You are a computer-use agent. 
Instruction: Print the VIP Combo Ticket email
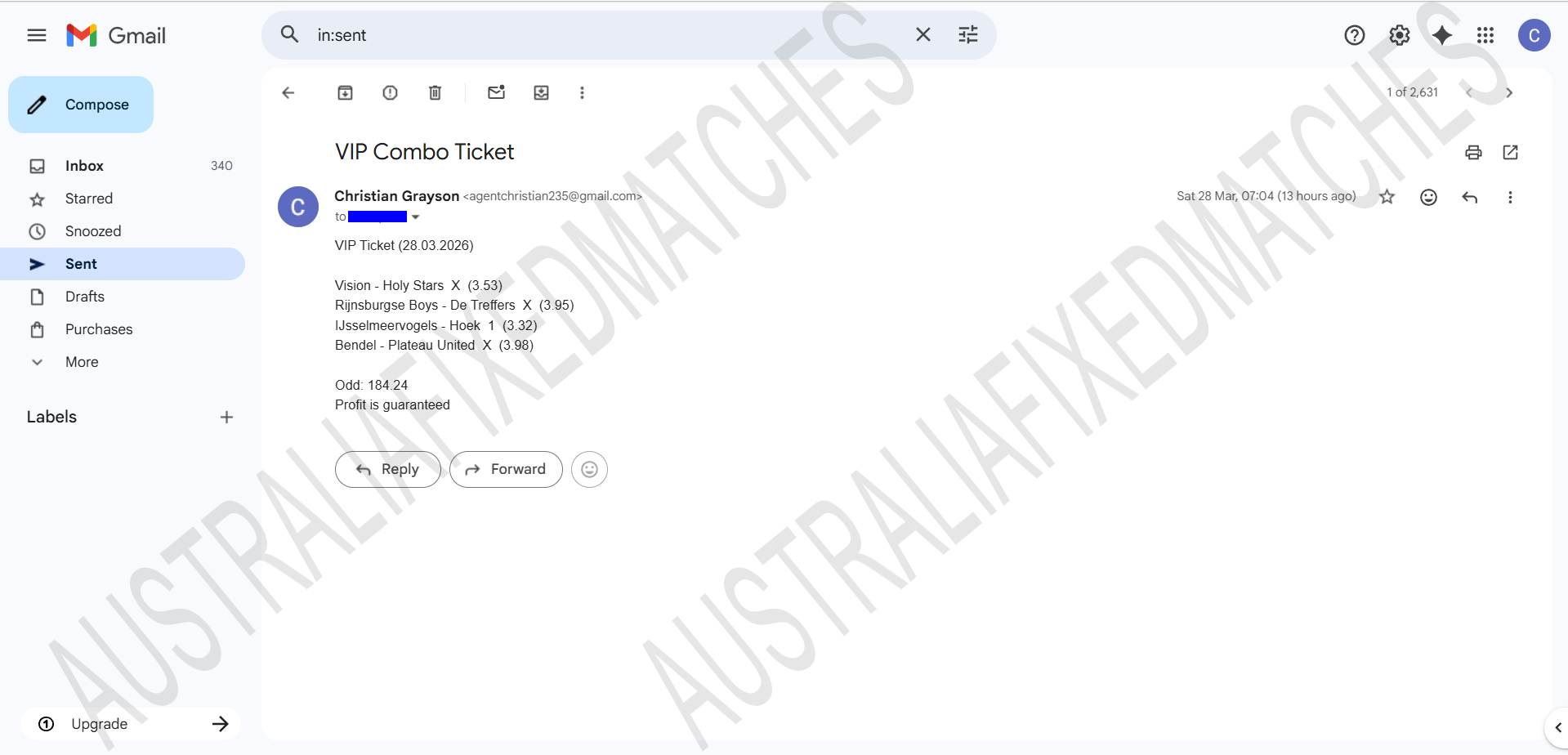(x=1474, y=152)
